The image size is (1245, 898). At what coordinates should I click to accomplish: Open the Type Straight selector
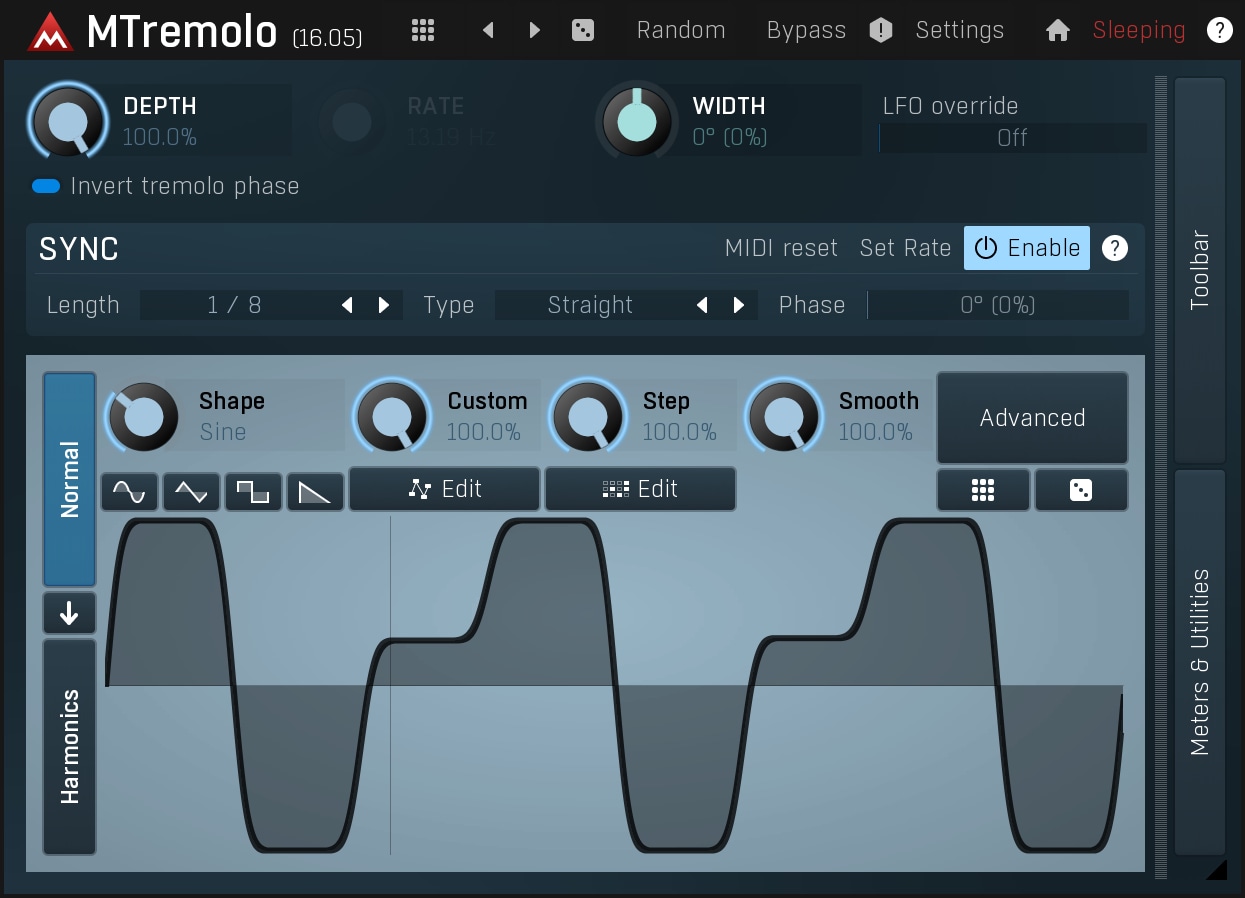(590, 305)
